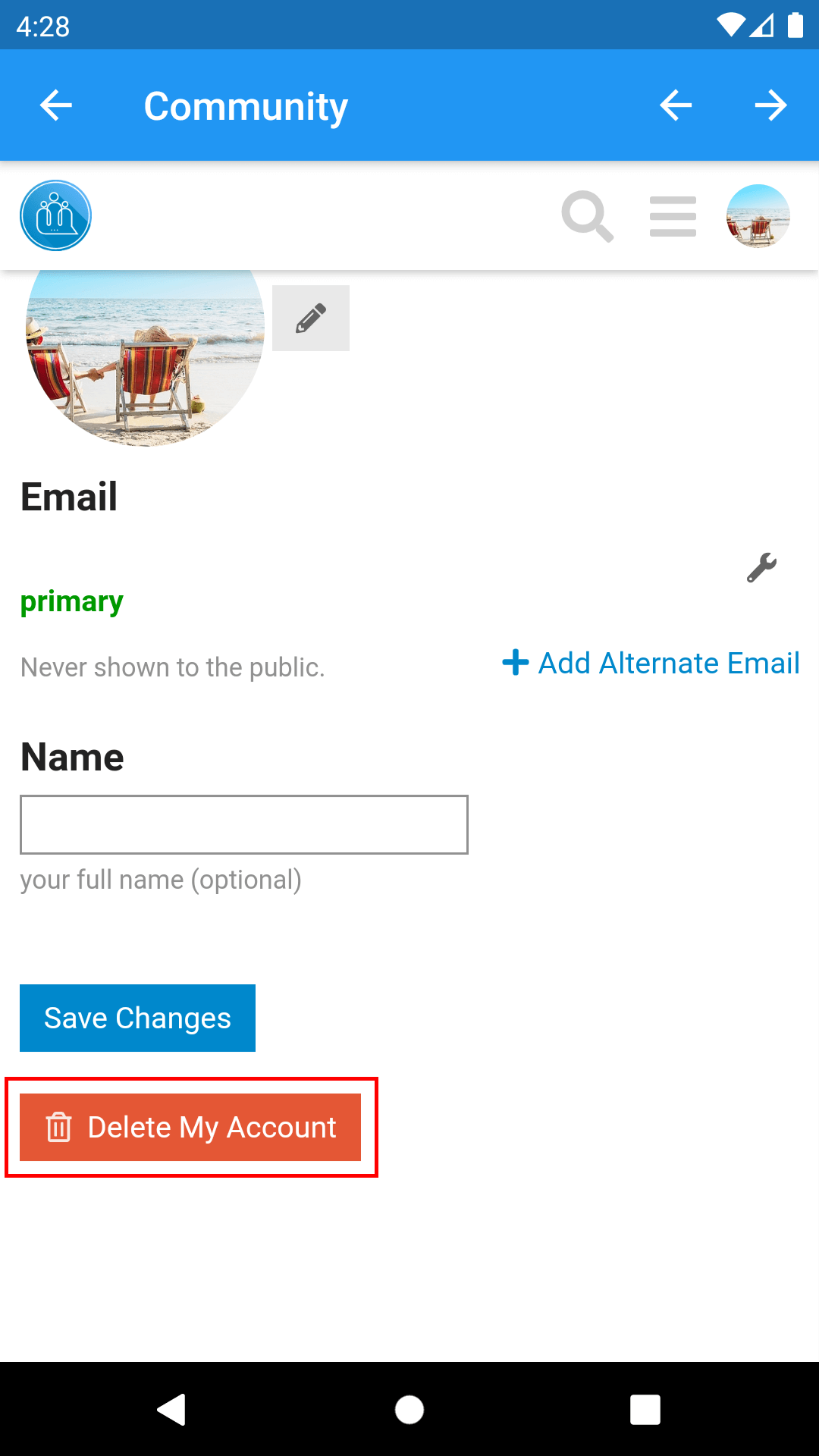Click the Add Alternate Email link
This screenshot has width=819, height=1456.
(651, 663)
